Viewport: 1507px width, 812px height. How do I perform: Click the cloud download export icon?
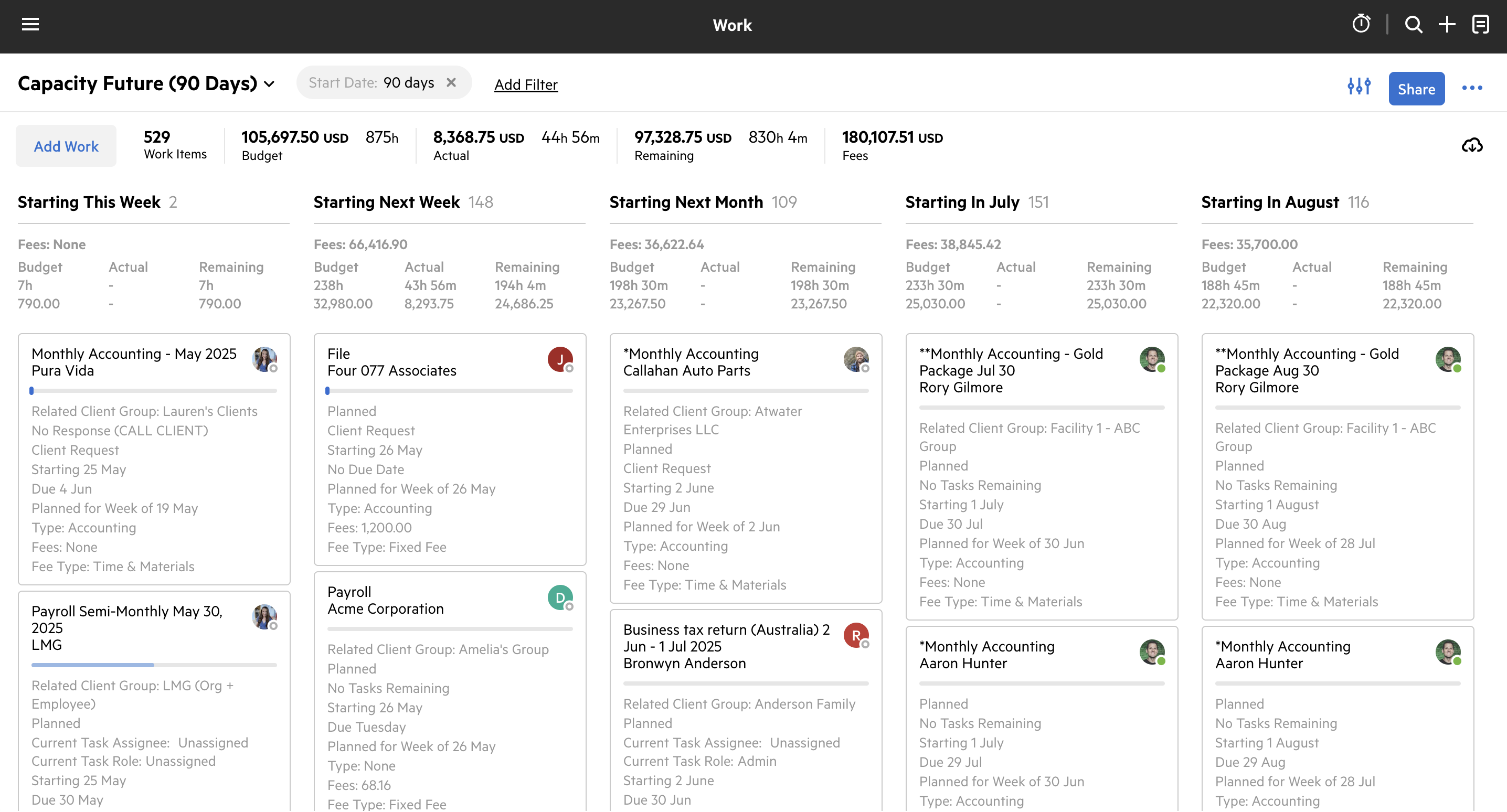(x=1471, y=145)
